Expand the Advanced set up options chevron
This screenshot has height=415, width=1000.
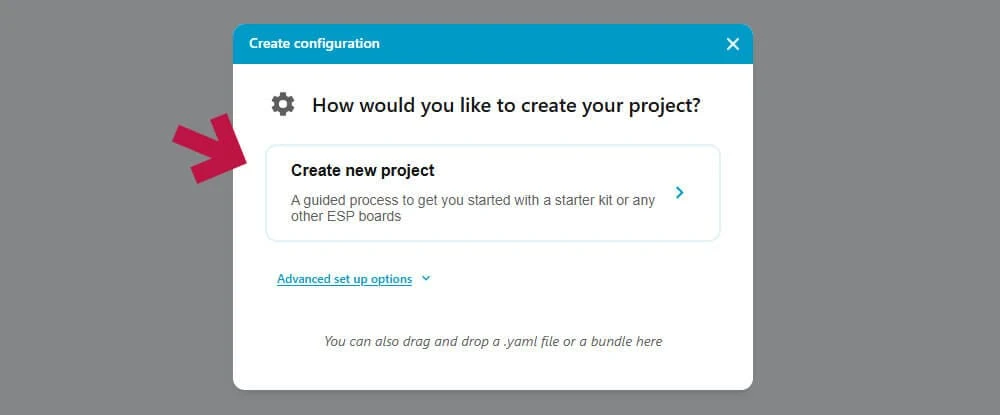426,279
